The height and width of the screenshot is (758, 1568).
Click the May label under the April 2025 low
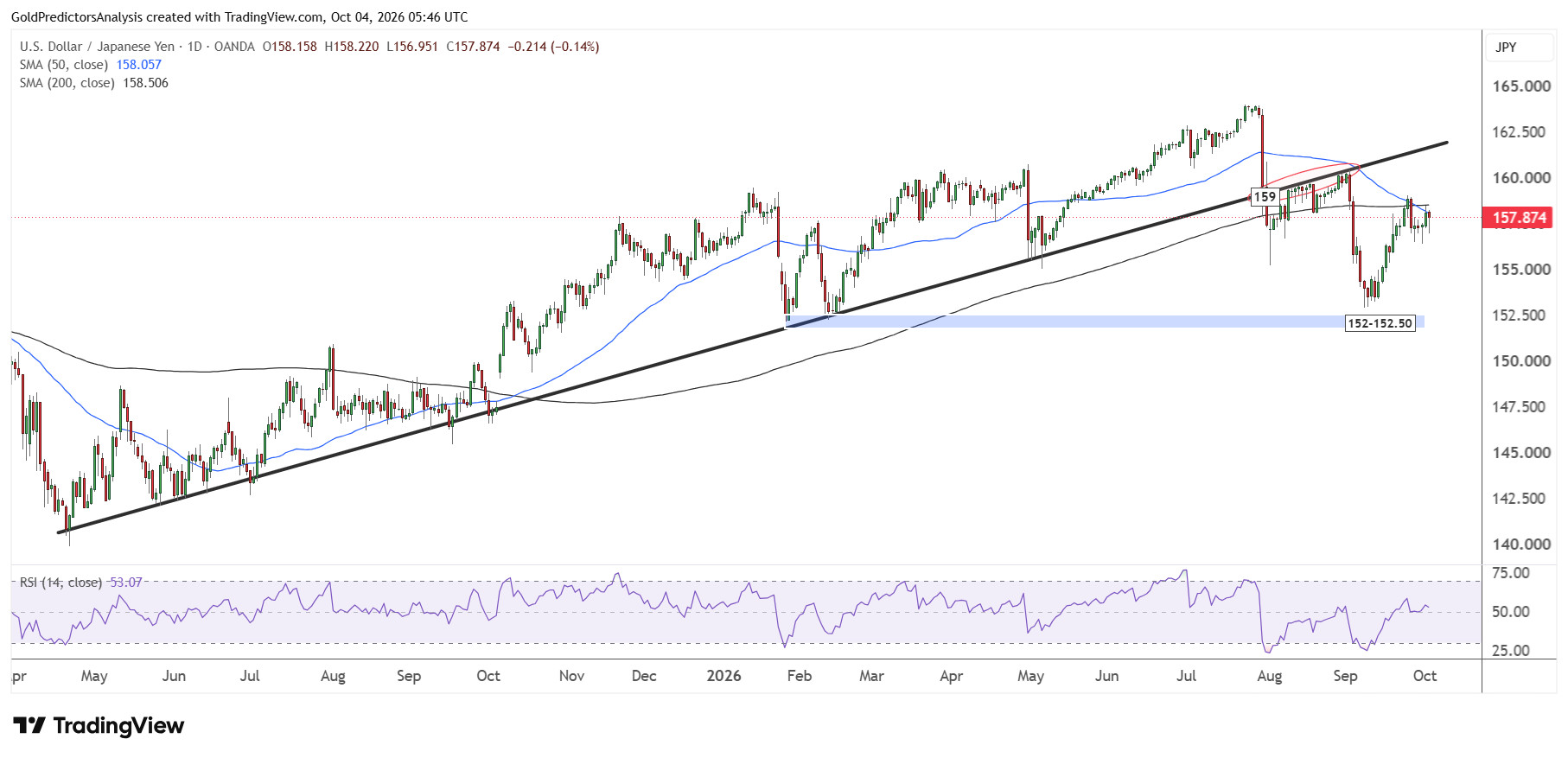click(94, 676)
